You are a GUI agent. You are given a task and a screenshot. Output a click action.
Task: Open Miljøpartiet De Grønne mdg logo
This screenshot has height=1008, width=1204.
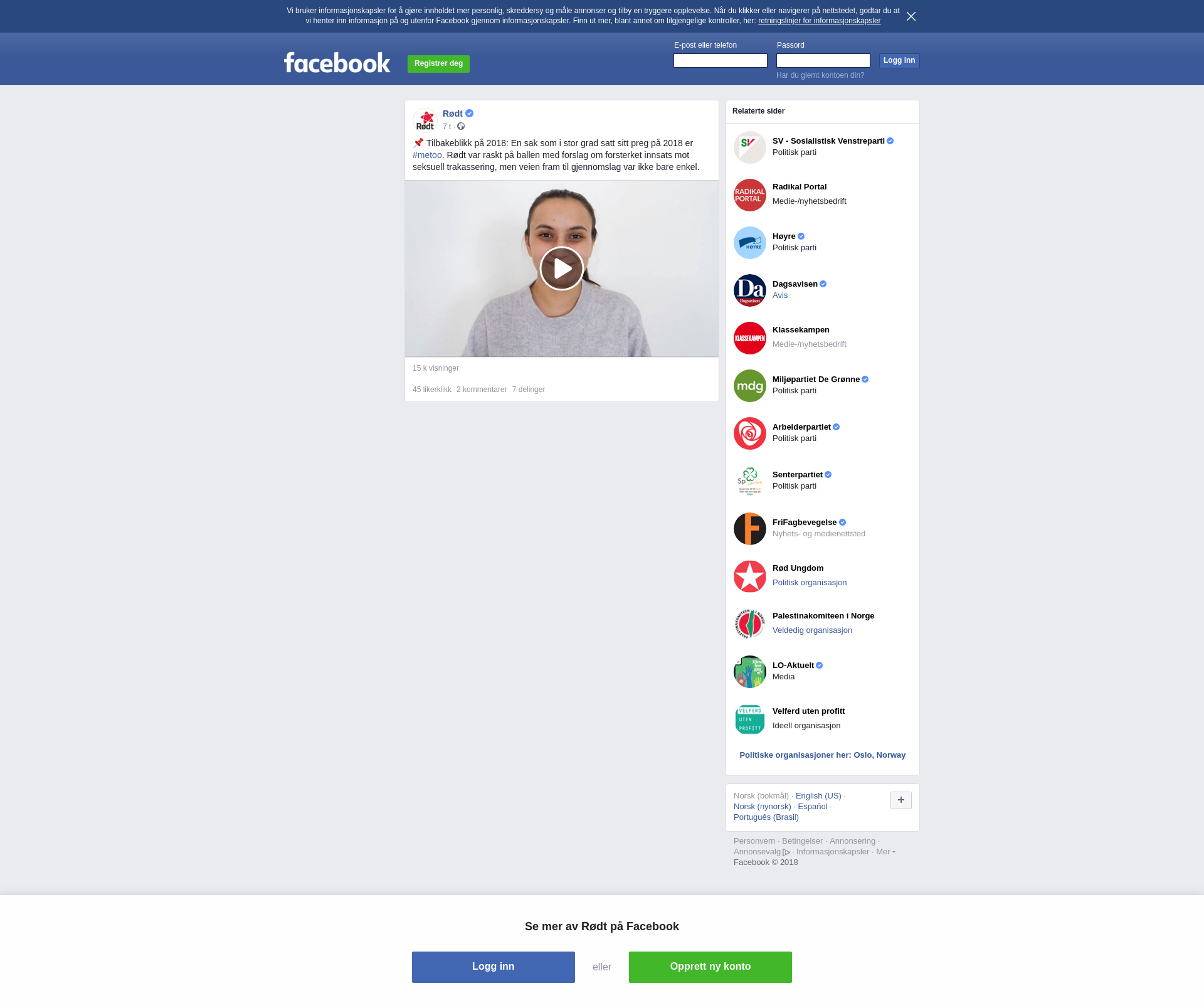[x=750, y=386]
